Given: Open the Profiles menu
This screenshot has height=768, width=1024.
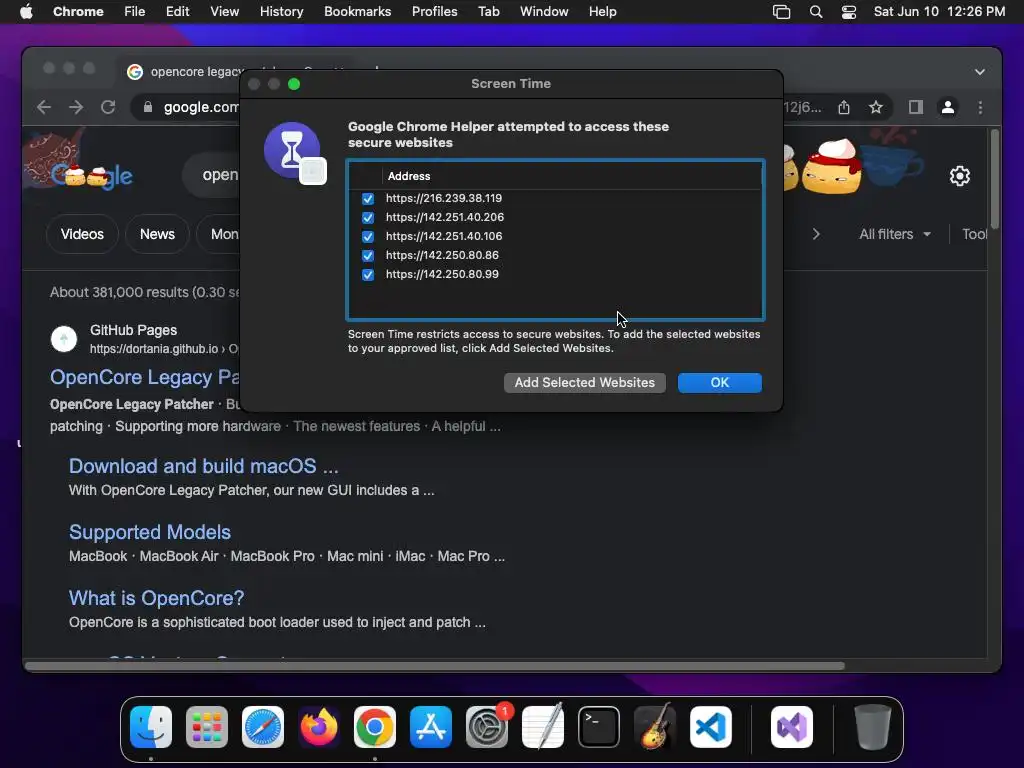Looking at the screenshot, I should tap(434, 12).
